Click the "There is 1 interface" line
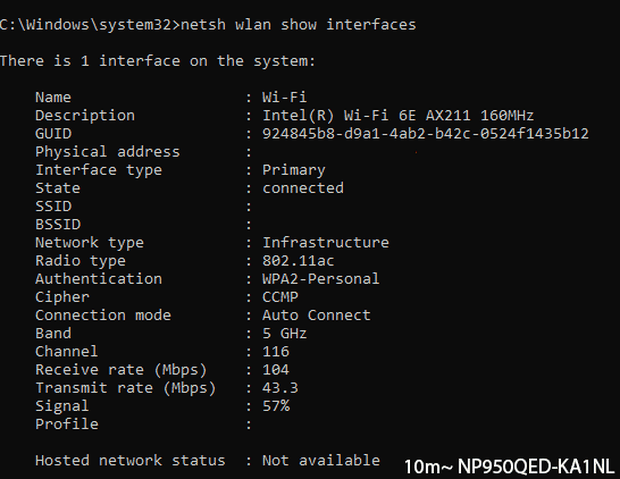Viewport: 620px width, 479px height. pos(157,61)
